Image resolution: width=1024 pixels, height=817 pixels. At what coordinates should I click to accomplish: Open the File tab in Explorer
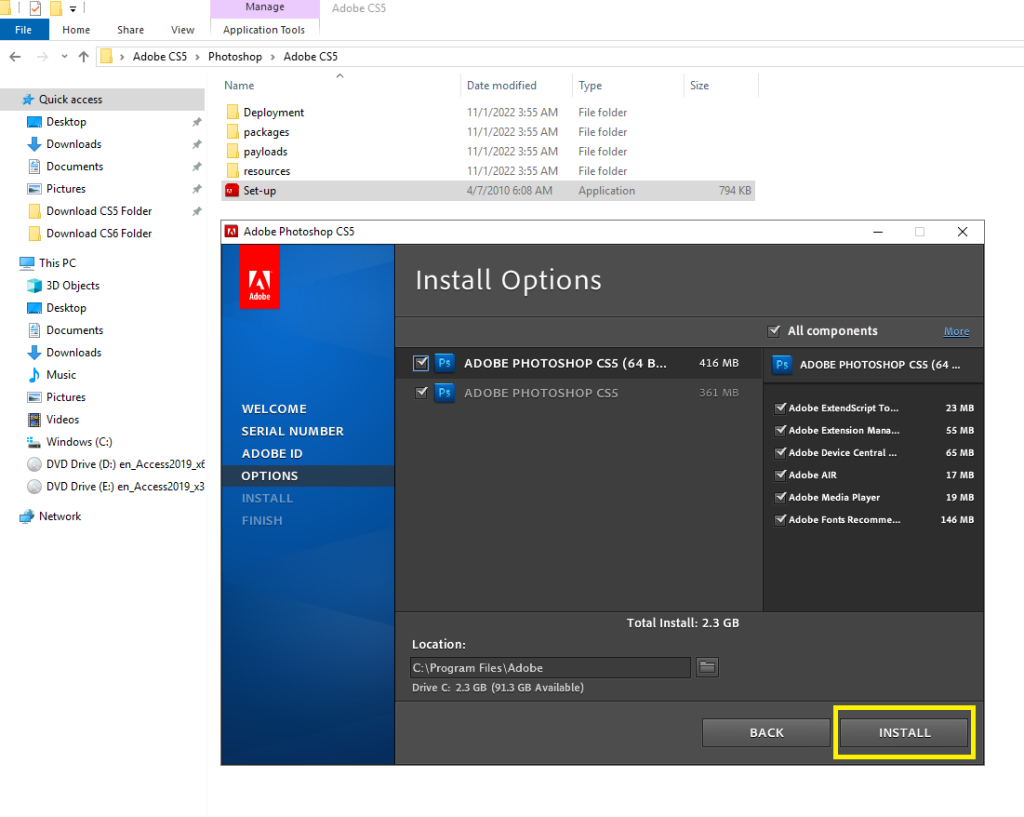coord(24,30)
